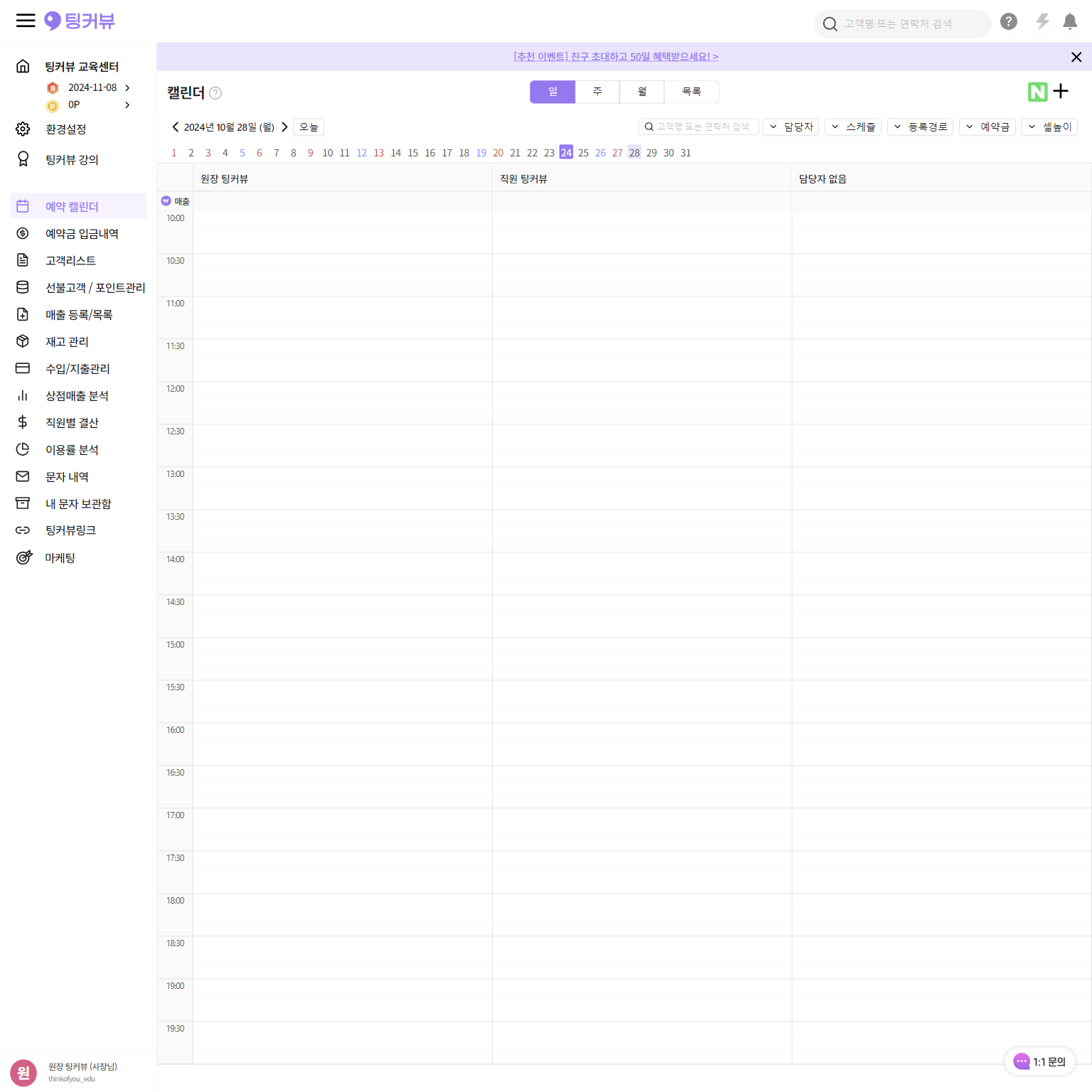Open 예약 캘린더 menu item
Viewport: 1092px width, 1092px height.
(78, 206)
